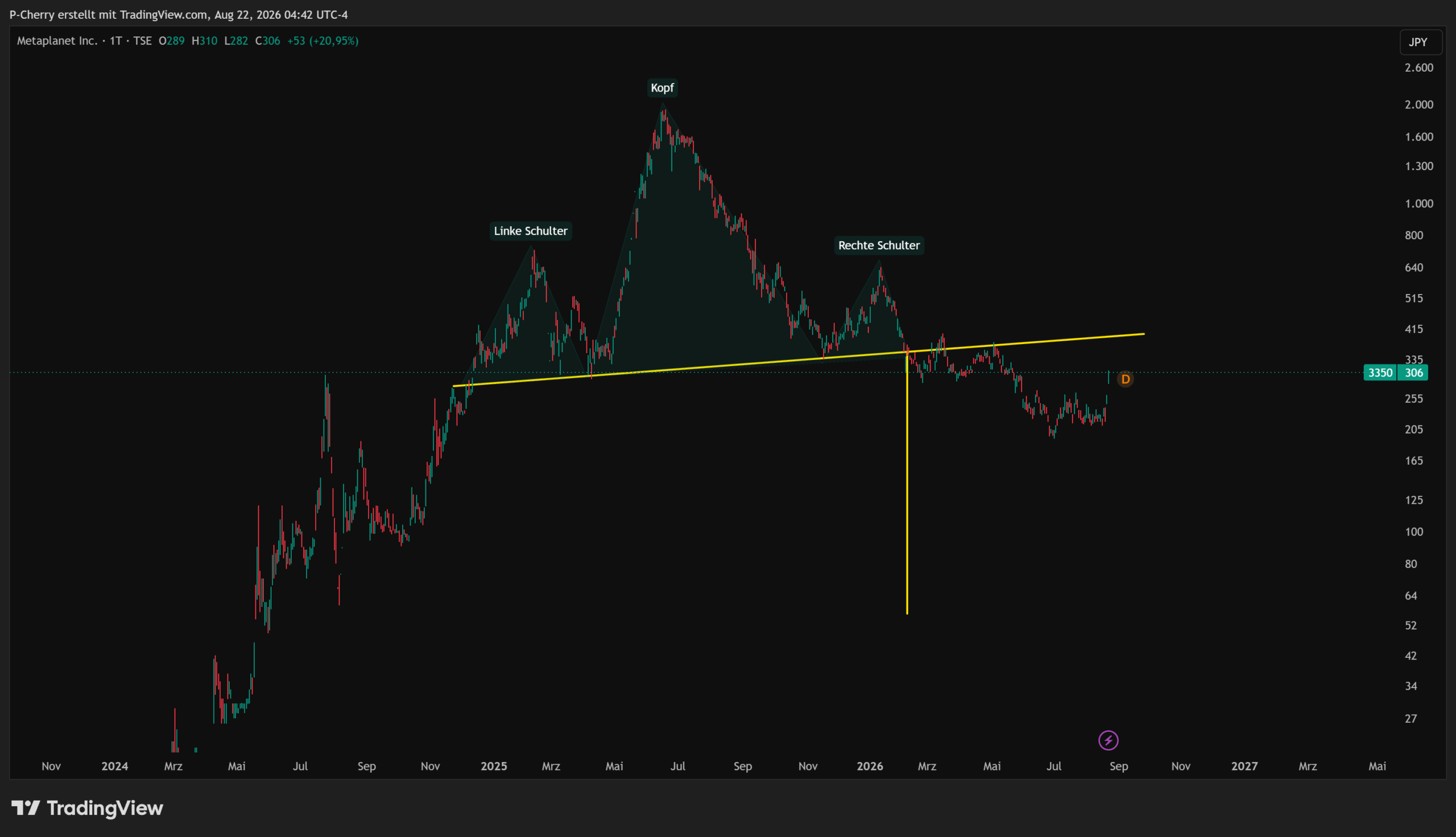
Task: Click the high value H310
Action: coord(204,41)
